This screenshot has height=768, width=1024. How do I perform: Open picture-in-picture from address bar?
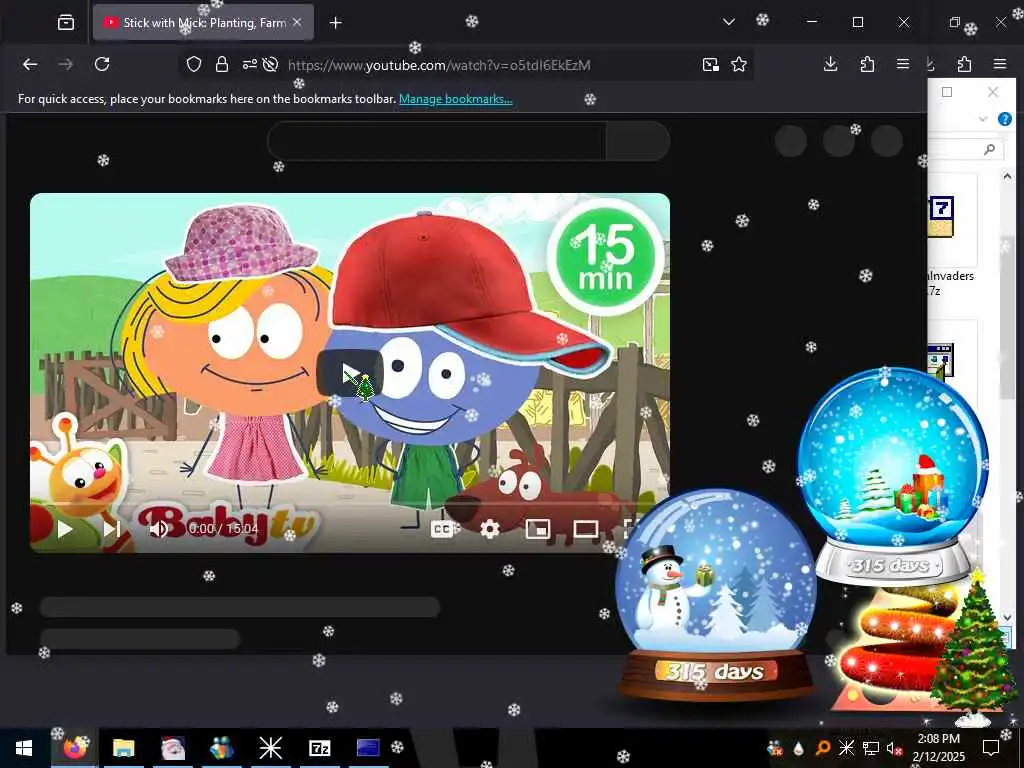click(711, 64)
